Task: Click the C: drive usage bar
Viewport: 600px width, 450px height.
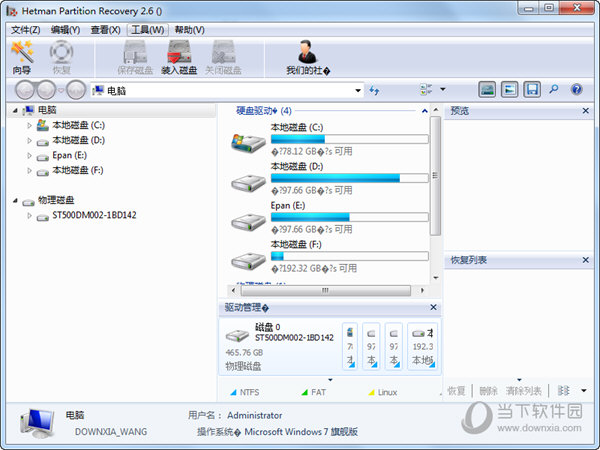Action: (x=349, y=139)
